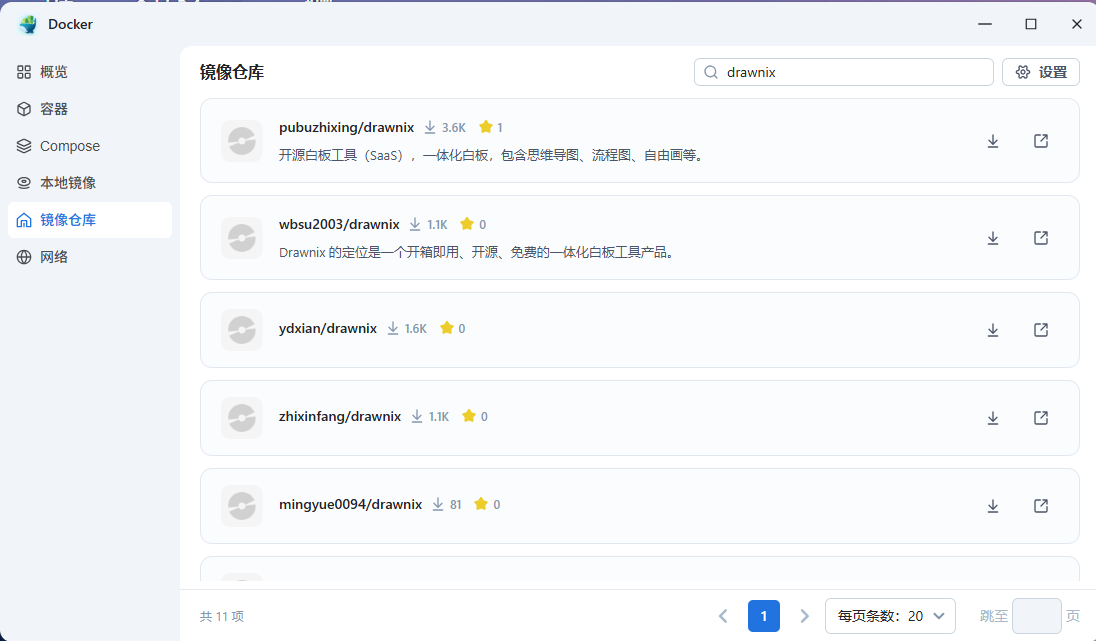Click the Docker app logo icon
This screenshot has height=641, width=1096.
(28, 24)
